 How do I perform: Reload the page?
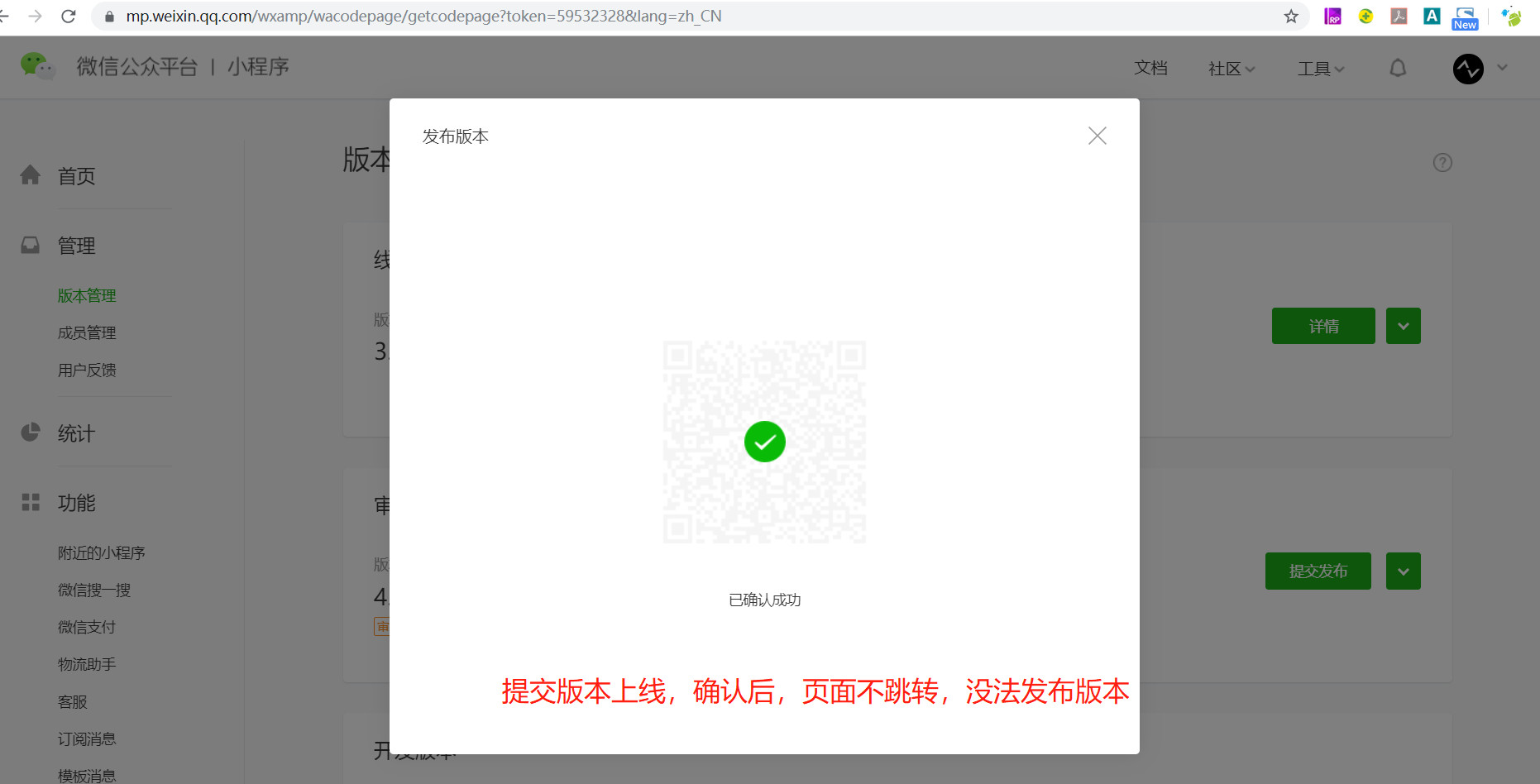69,17
